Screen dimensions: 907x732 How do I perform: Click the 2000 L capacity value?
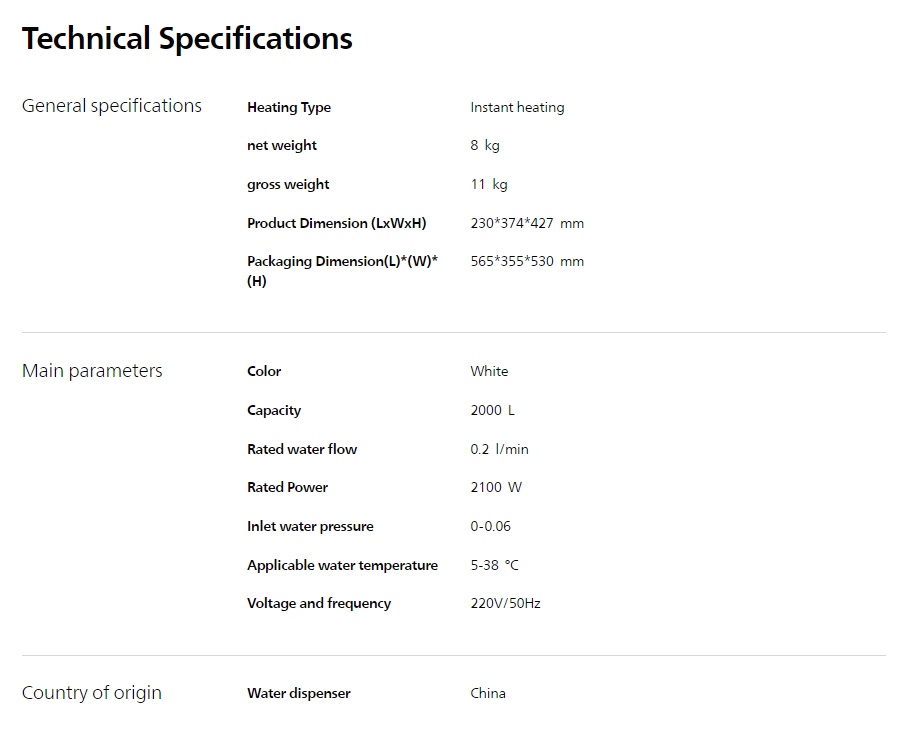[x=493, y=410]
